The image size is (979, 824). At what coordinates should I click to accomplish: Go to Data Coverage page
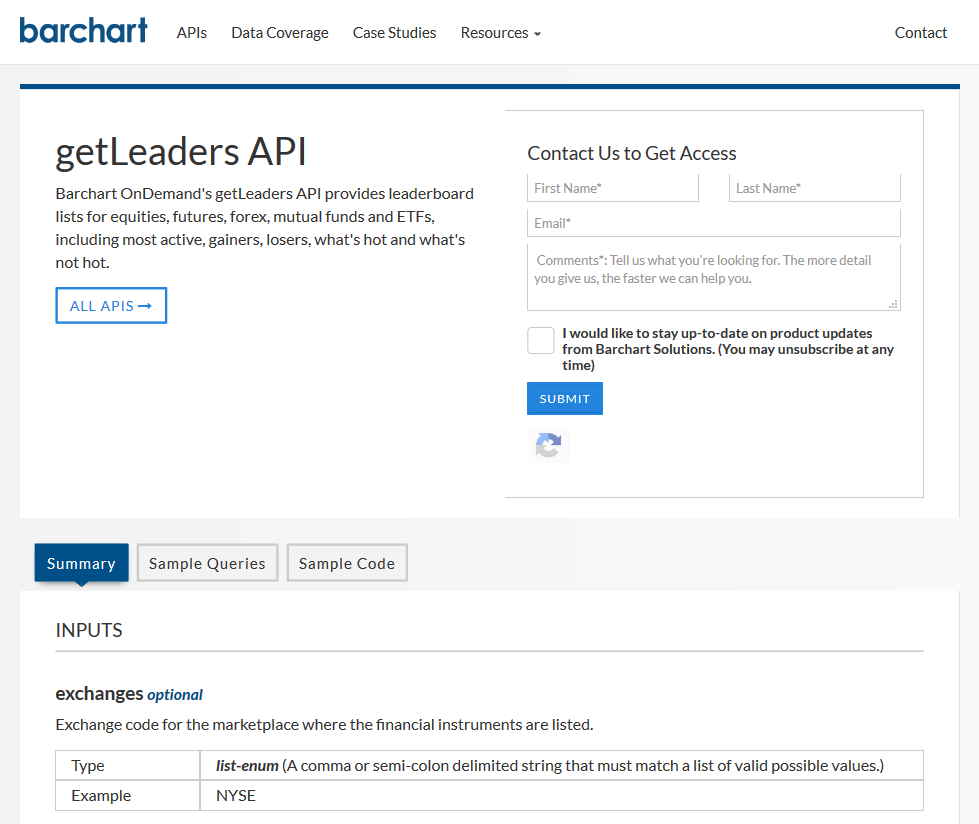280,32
